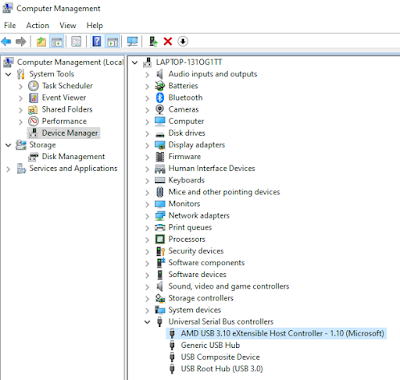
Task: Expand the Monitors category
Action: (x=147, y=204)
